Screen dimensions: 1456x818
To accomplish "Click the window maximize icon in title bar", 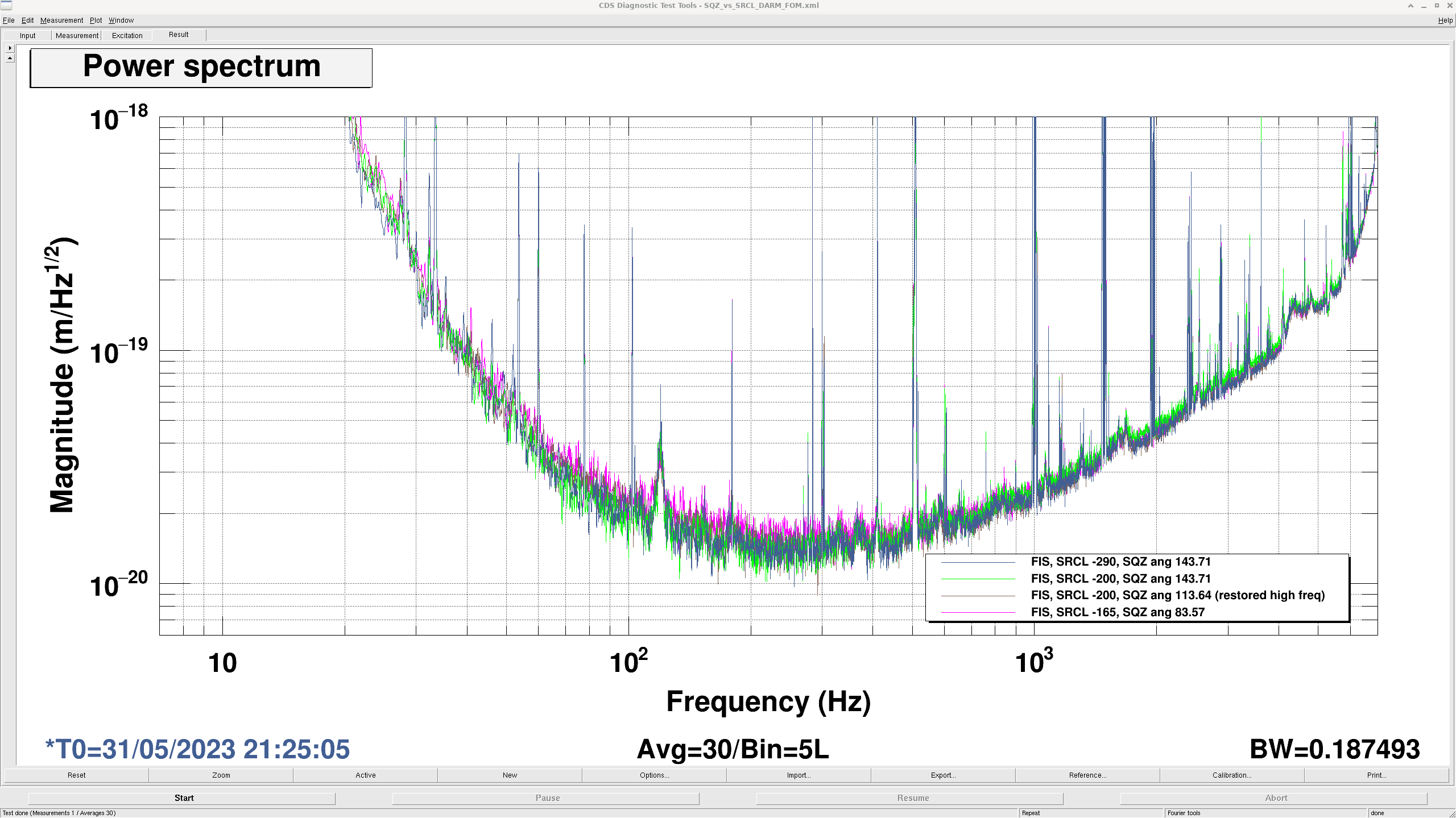I will coord(1437,5).
